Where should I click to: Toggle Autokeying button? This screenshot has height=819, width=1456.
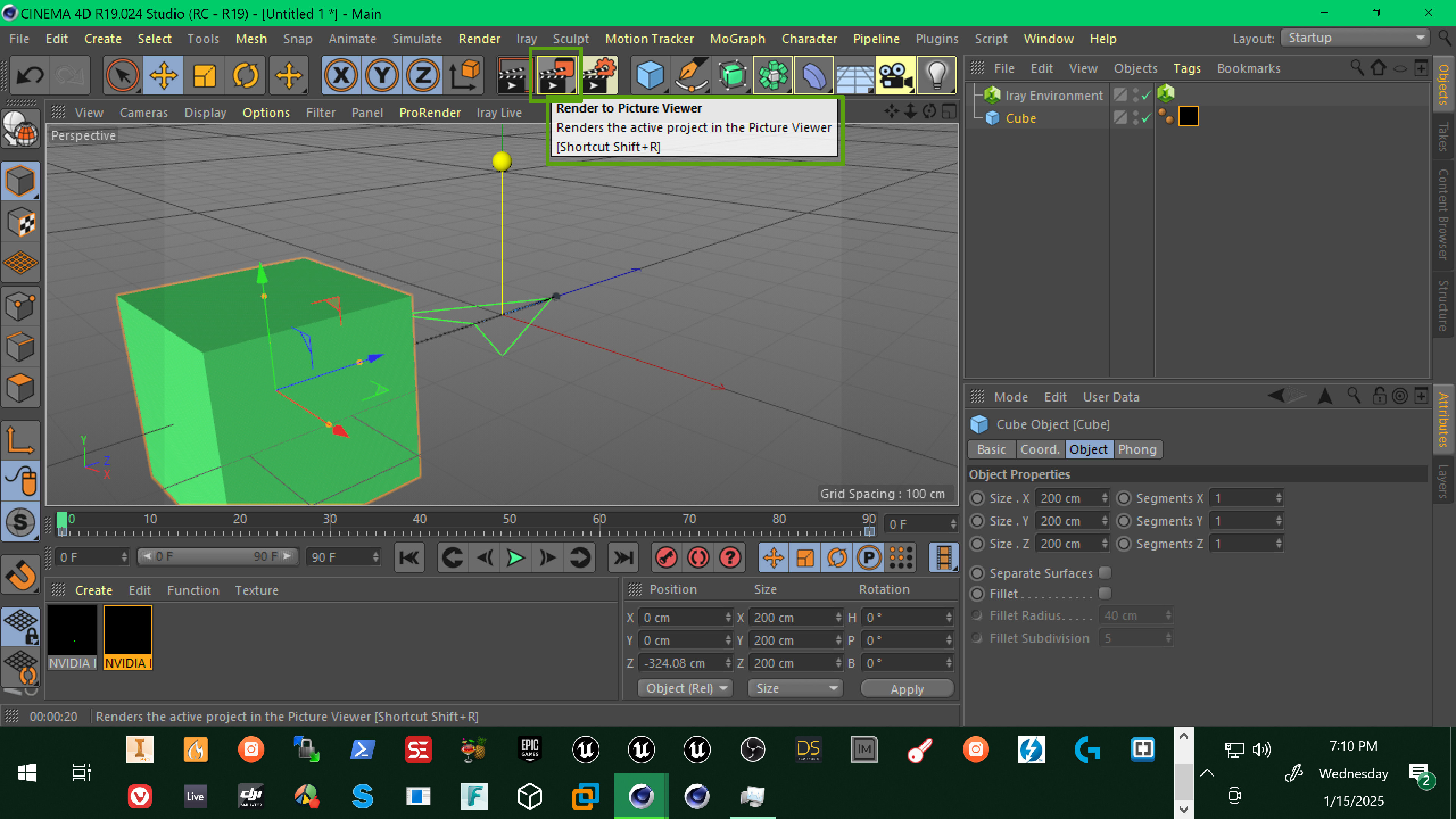coord(698,558)
